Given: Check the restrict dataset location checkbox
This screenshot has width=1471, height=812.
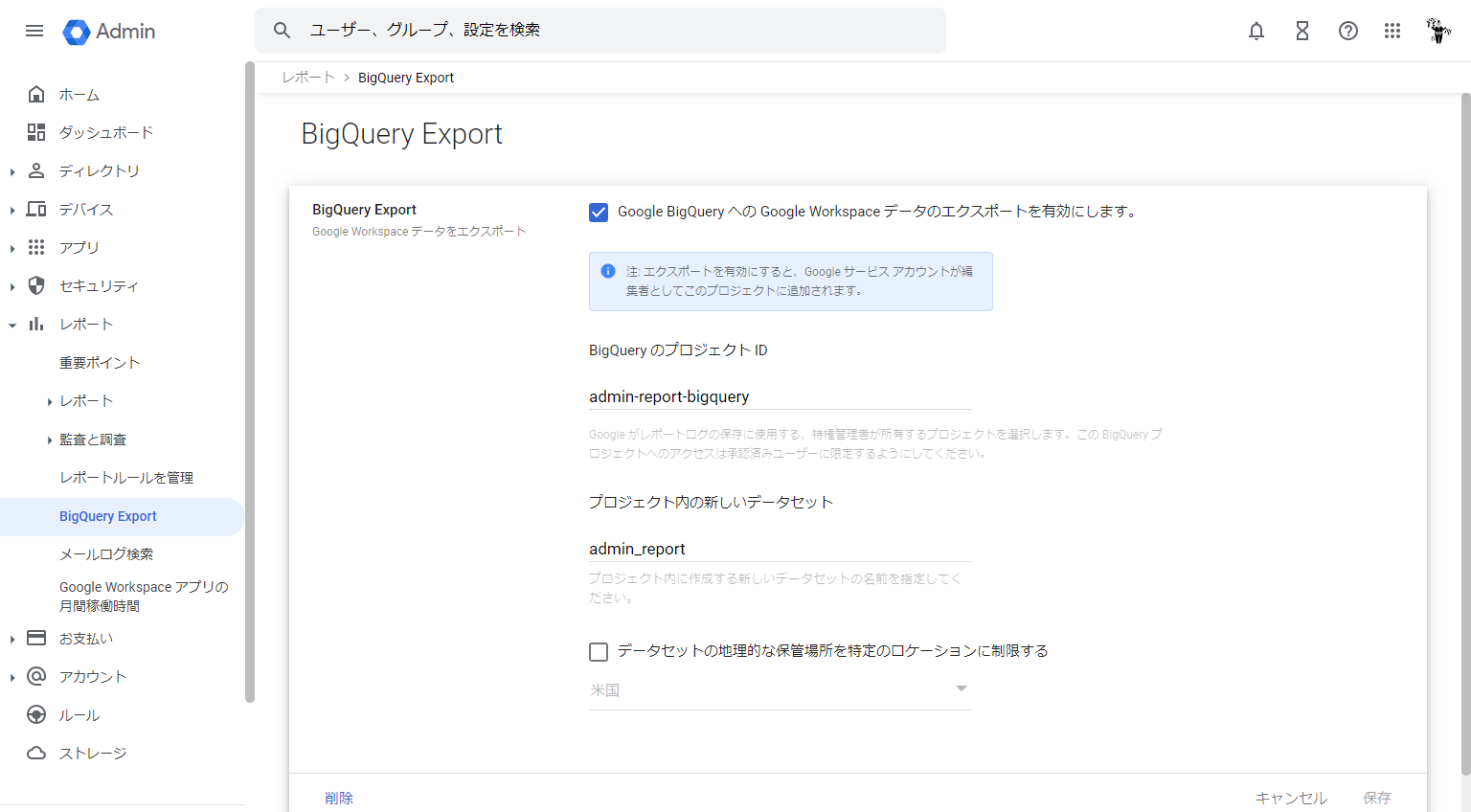Looking at the screenshot, I should tap(599, 652).
